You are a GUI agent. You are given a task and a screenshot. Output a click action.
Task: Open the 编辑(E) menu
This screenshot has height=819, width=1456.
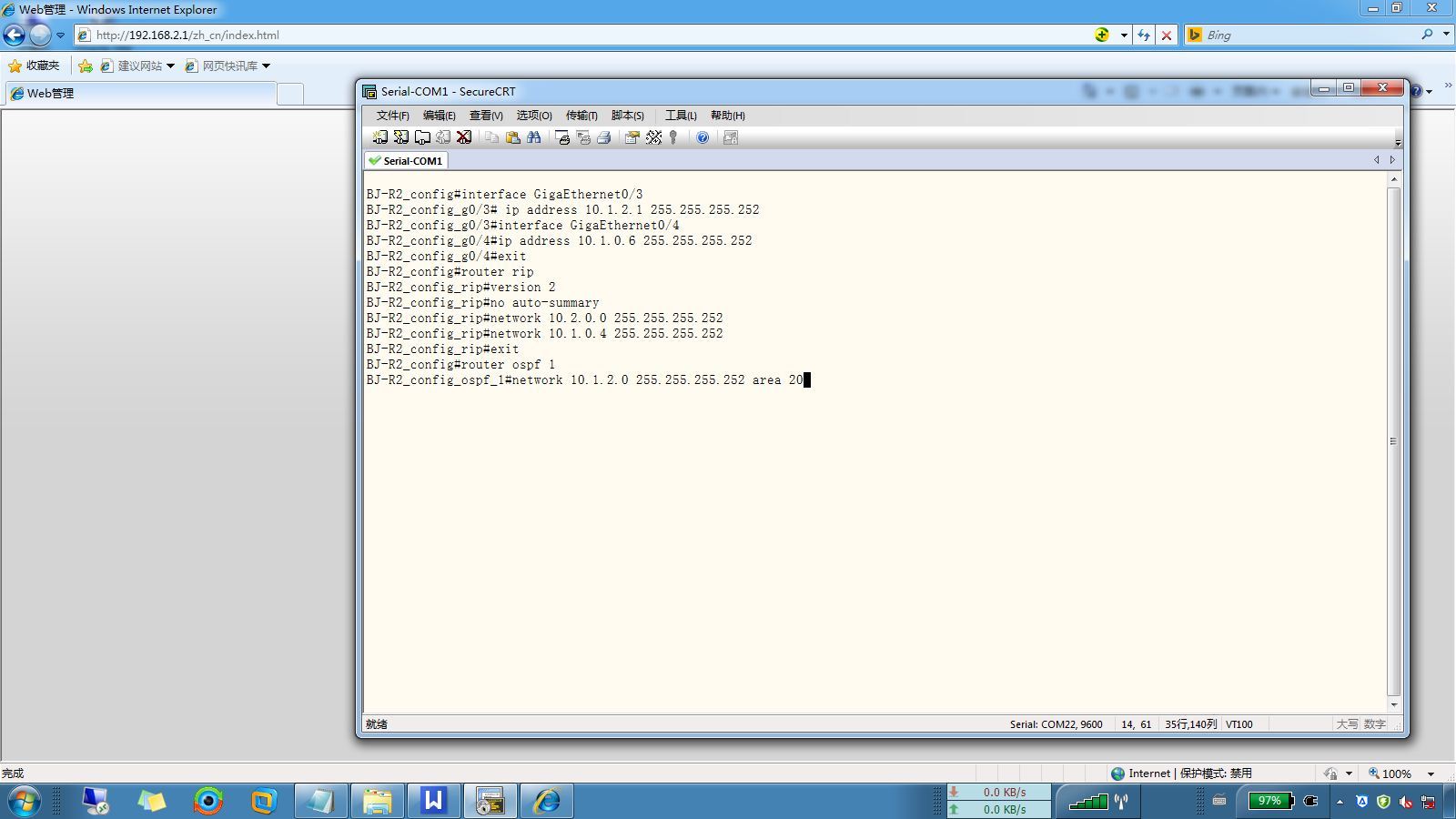click(439, 116)
